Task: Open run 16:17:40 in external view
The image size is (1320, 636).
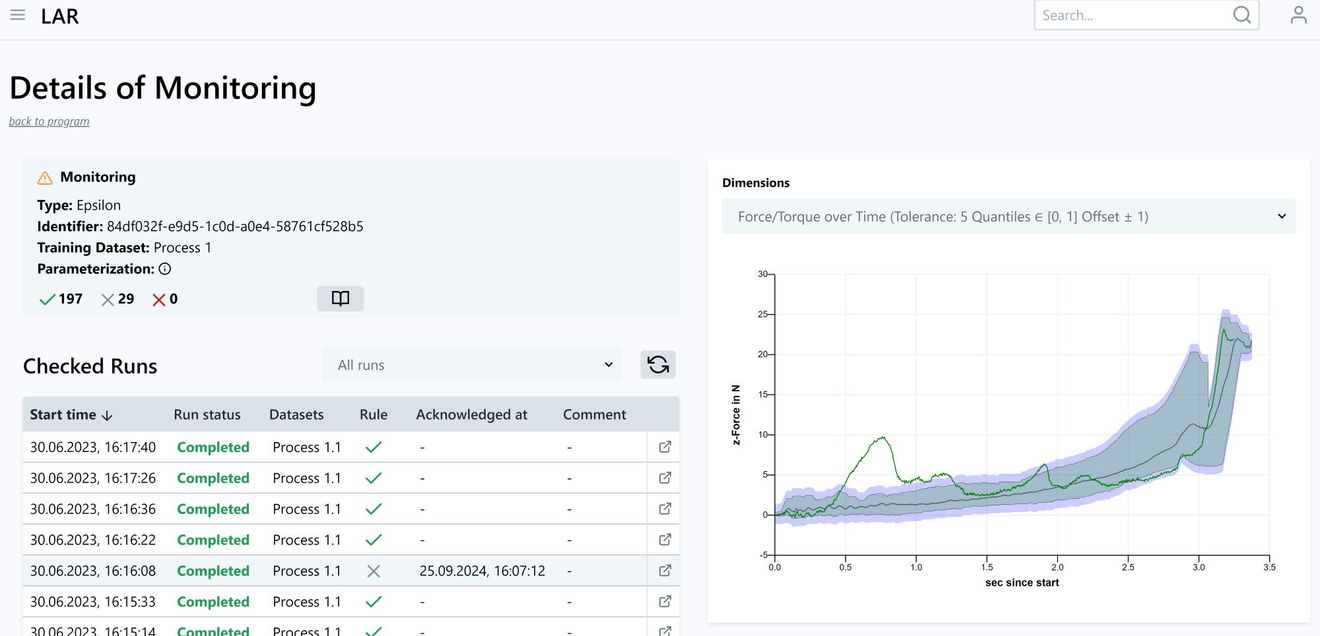Action: 665,447
